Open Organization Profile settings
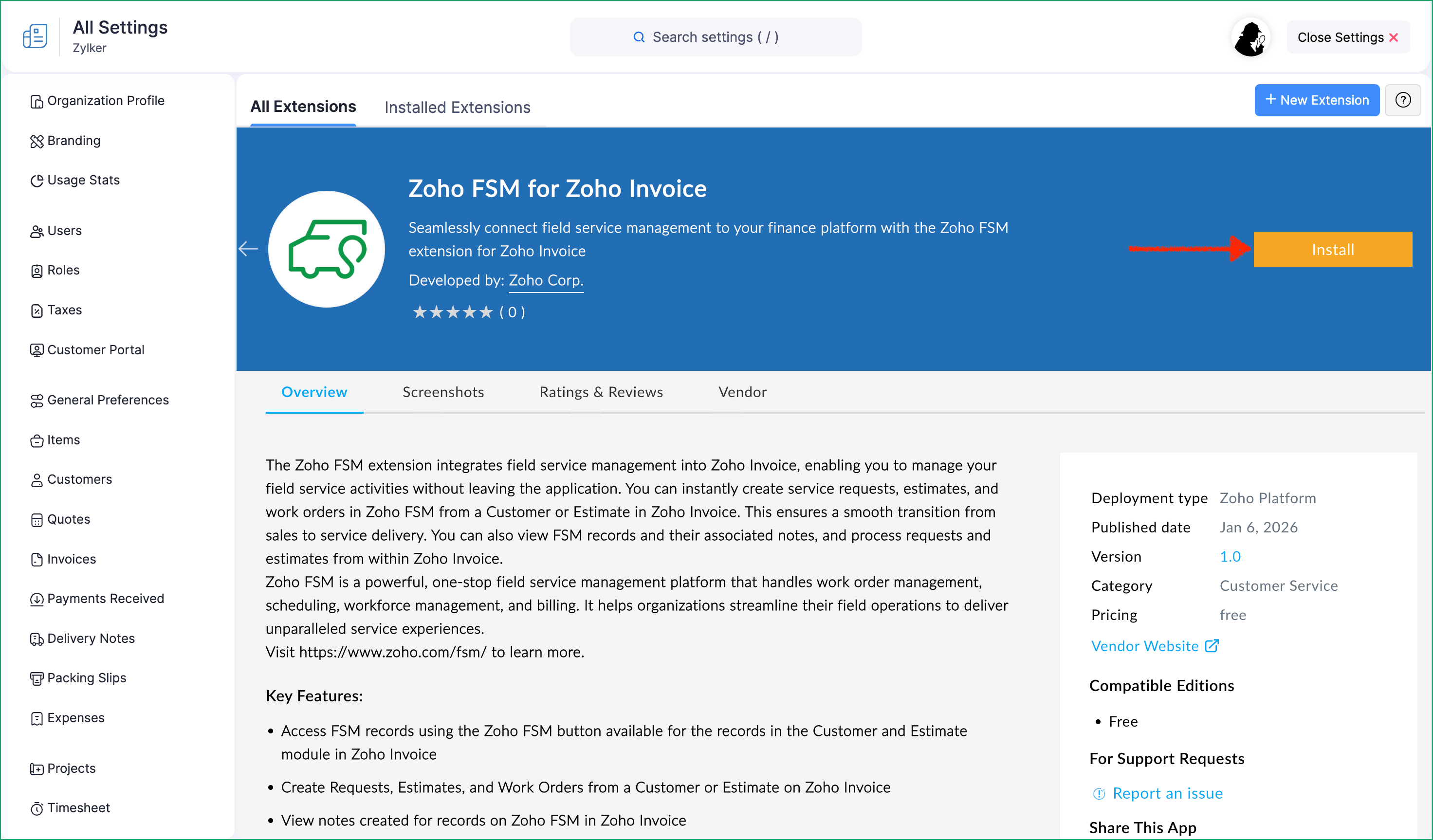 coord(105,101)
